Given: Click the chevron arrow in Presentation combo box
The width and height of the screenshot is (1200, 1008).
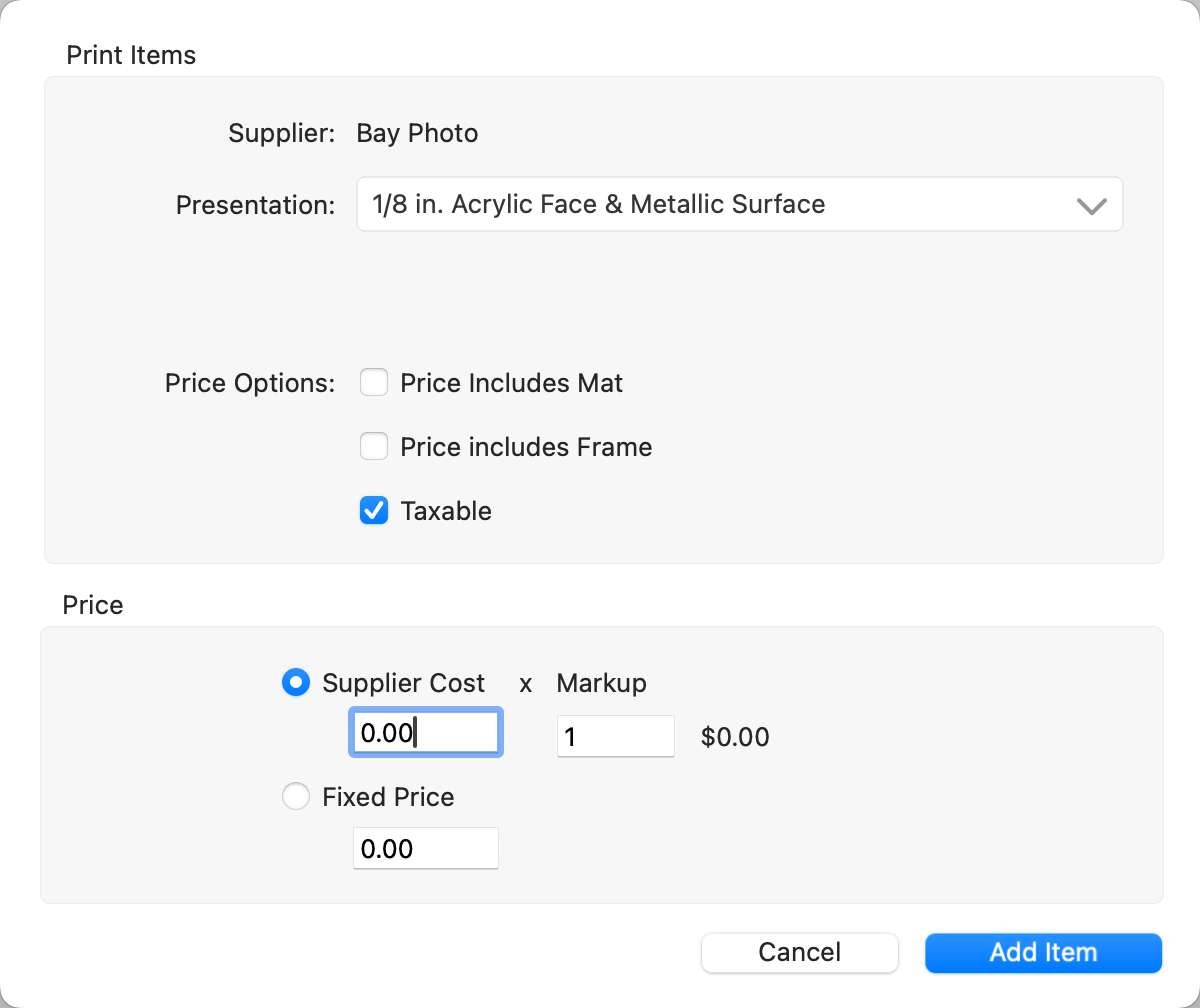Looking at the screenshot, I should [1090, 206].
